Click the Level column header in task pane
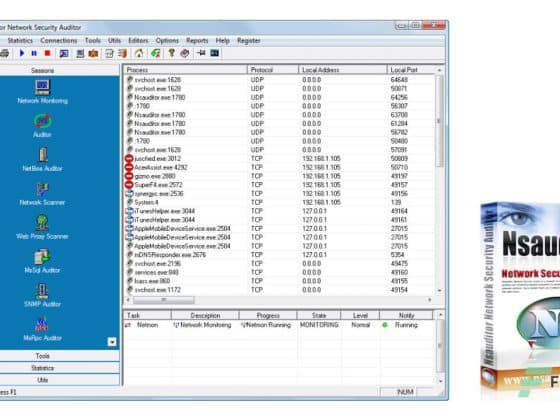Screen dimensions: 560x420 pyautogui.click(x=360, y=315)
